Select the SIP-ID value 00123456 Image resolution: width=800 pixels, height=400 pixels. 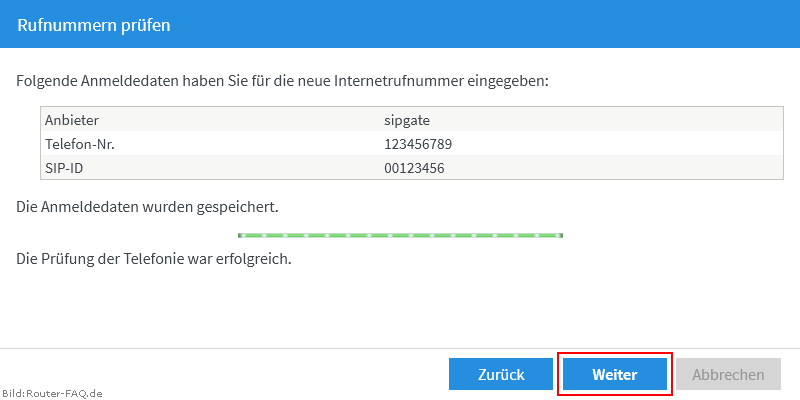pos(414,168)
